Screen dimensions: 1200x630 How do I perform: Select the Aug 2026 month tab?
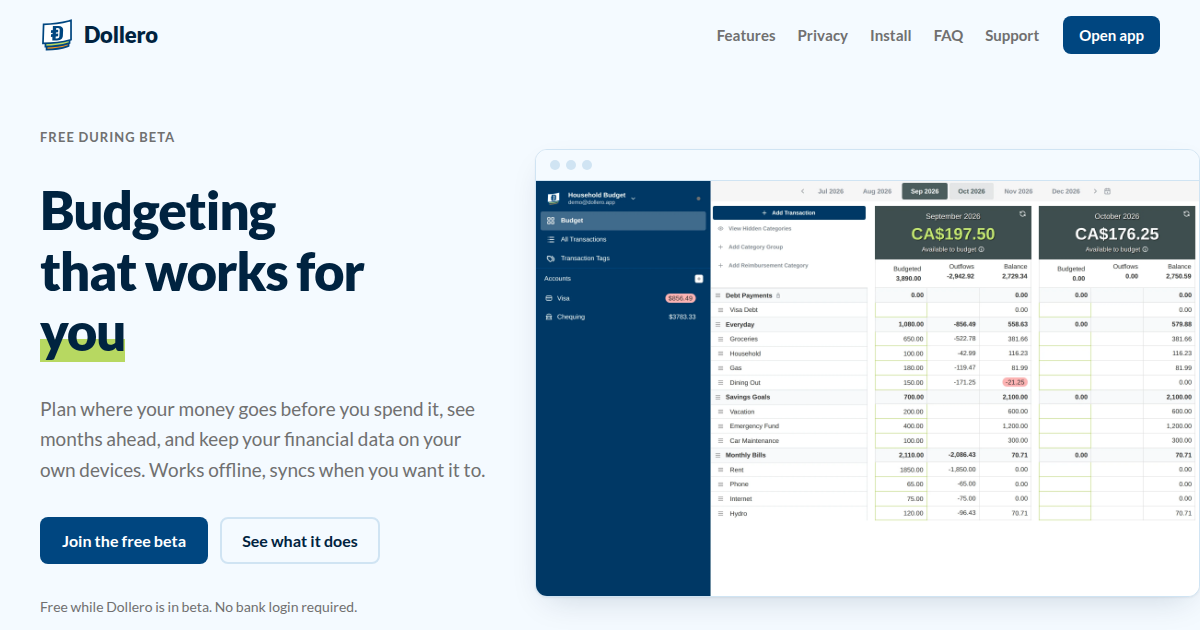pos(877,191)
